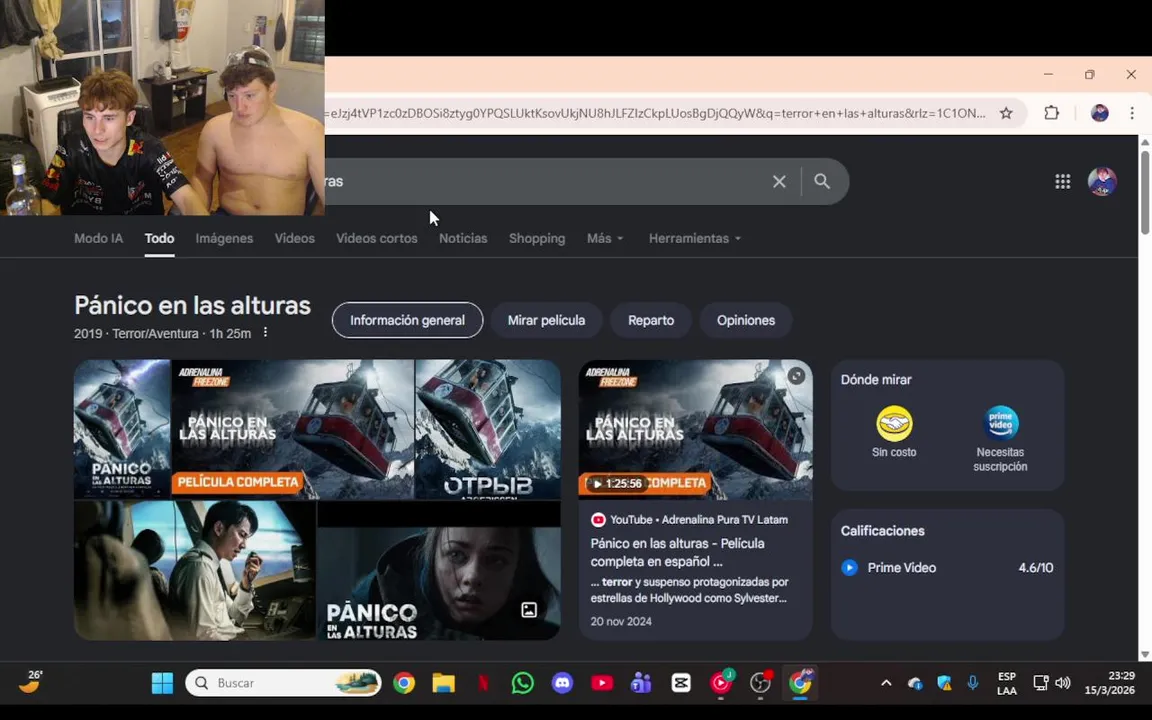This screenshot has height=720, width=1152.
Task: Click the scrollbar down arrow
Action: [1145, 655]
